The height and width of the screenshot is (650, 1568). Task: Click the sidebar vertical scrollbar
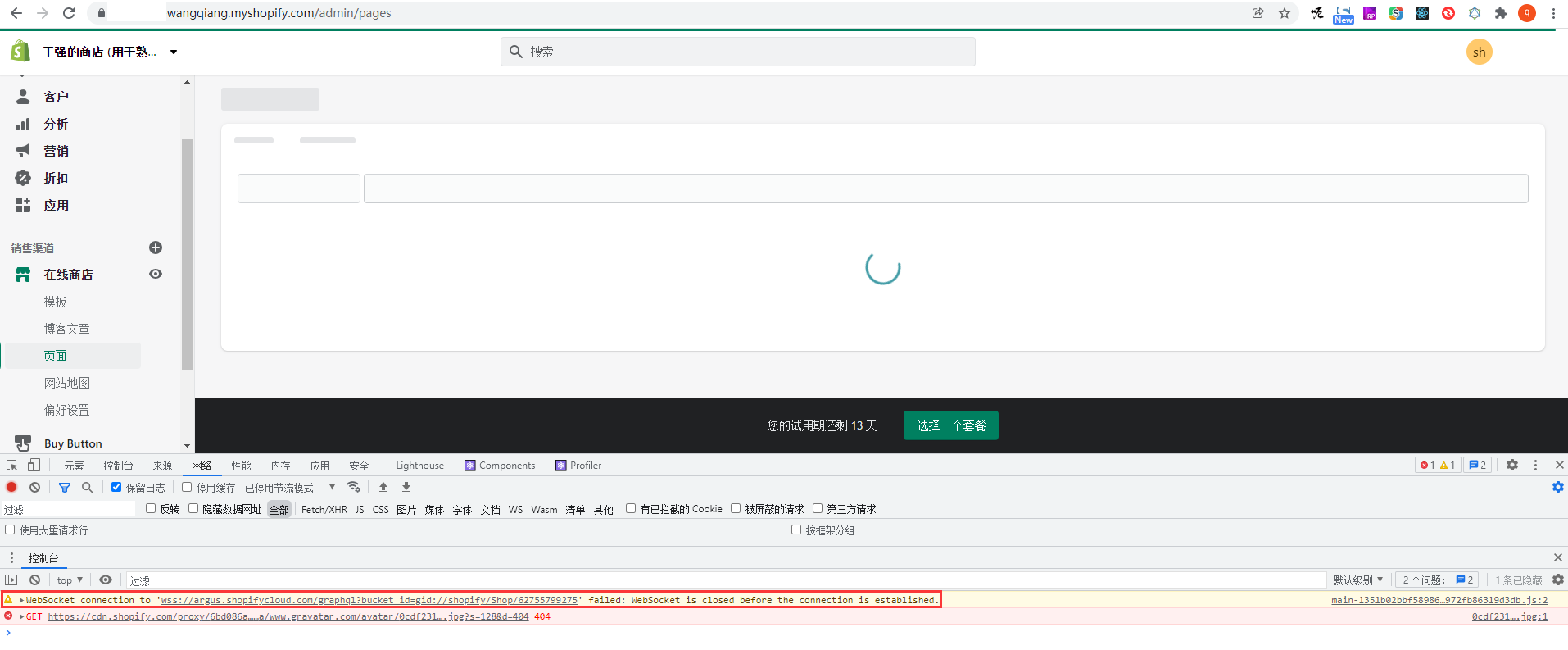[x=187, y=254]
